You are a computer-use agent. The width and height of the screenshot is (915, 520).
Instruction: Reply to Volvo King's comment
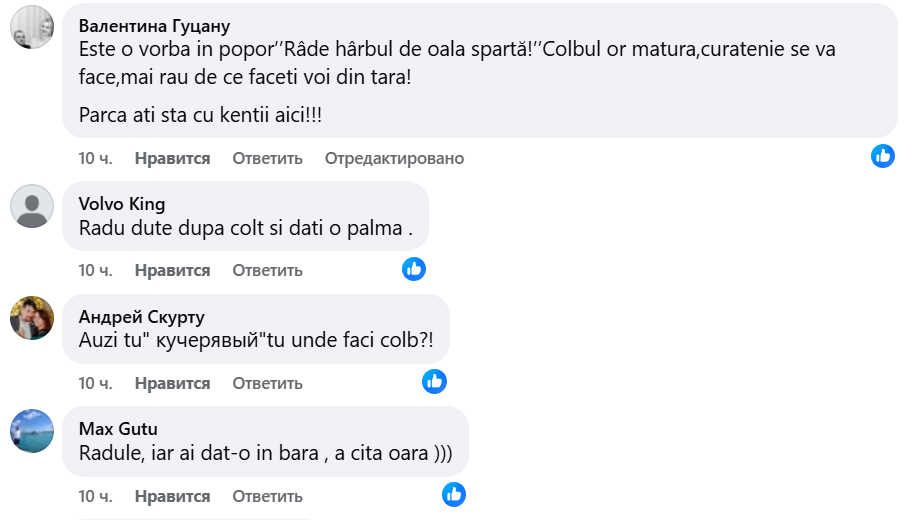(x=267, y=270)
